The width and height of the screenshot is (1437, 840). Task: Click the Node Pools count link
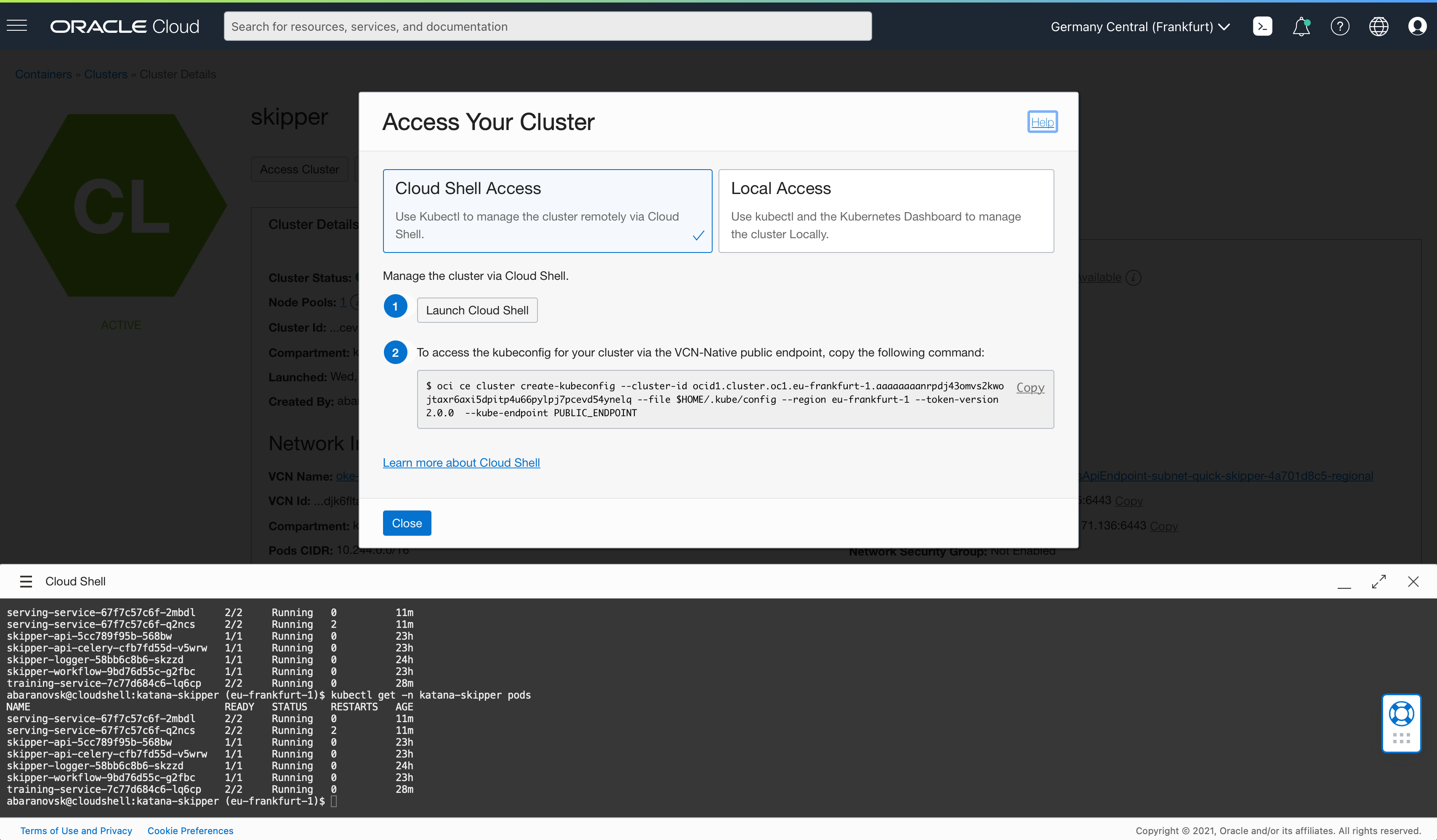coord(343,302)
